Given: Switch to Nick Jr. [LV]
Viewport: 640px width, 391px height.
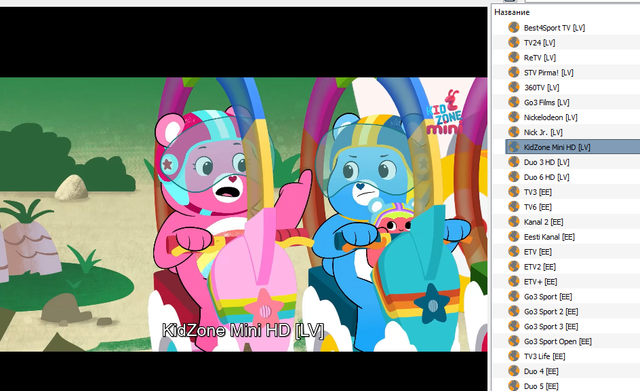Looking at the screenshot, I should (x=543, y=132).
